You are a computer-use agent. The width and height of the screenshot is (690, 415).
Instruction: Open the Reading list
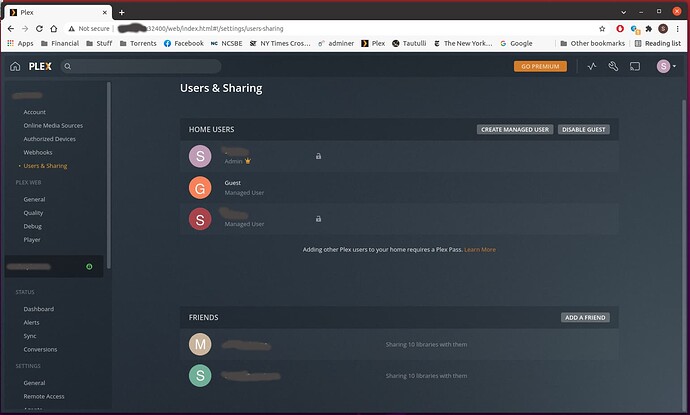(658, 43)
